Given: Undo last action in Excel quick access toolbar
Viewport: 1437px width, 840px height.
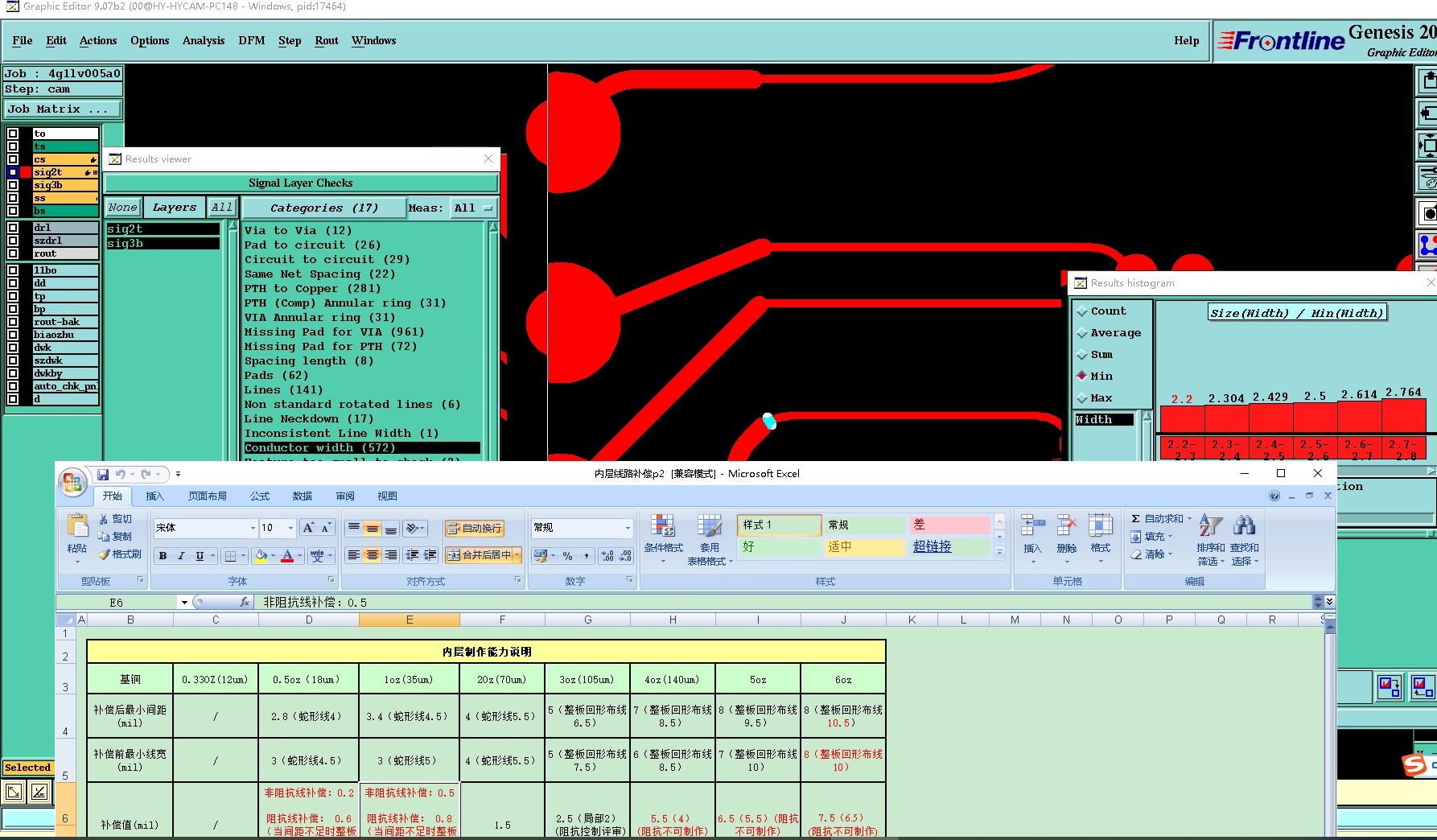Looking at the screenshot, I should 121,475.
